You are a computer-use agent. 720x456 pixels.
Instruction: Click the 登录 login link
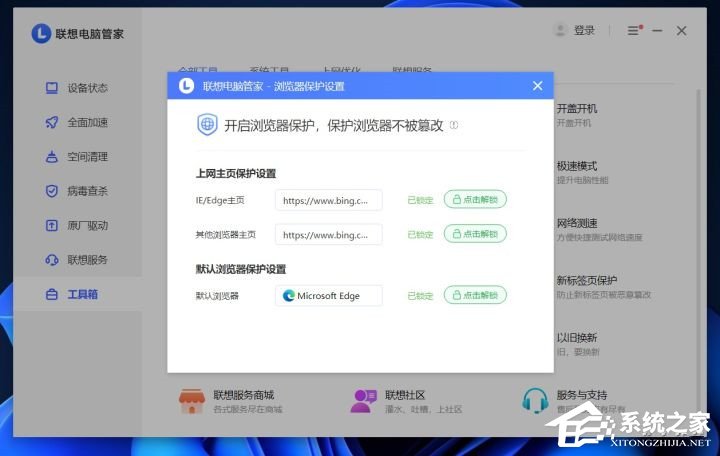(584, 31)
